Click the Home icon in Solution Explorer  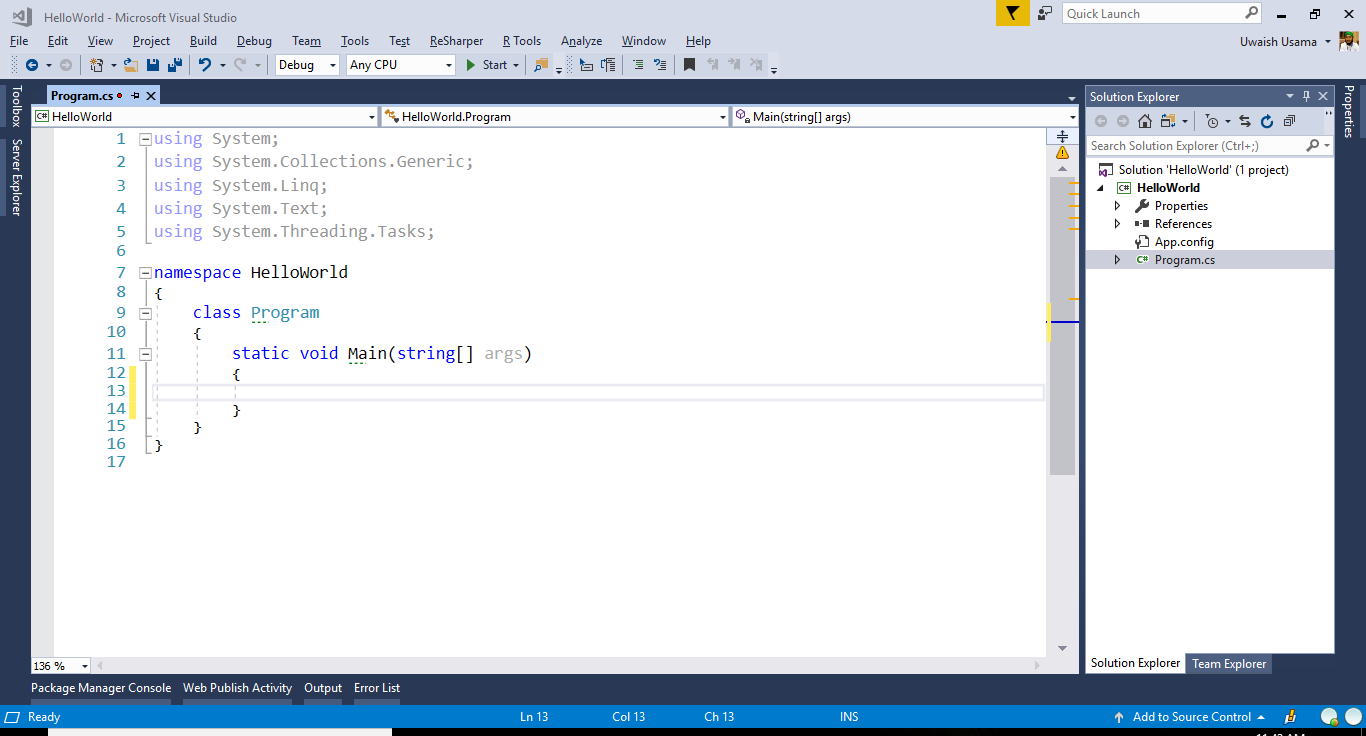tap(1144, 120)
